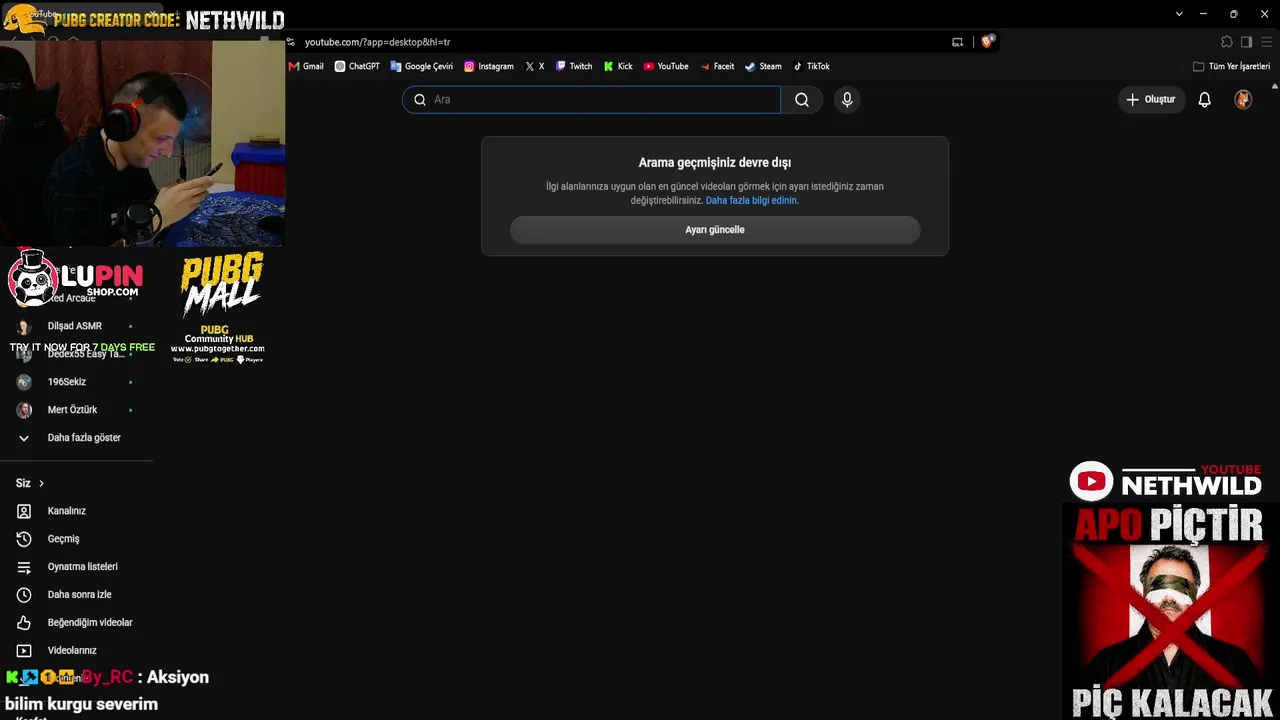Viewport: 1280px width, 720px height.
Task: Click the address bar URL youtube.com
Action: (378, 42)
